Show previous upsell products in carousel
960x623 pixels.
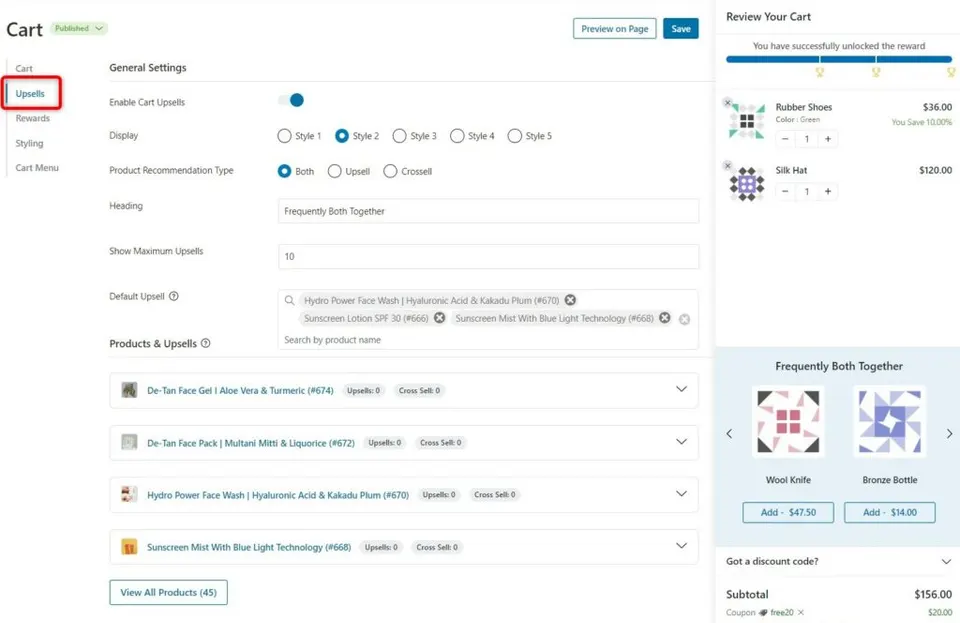point(729,433)
